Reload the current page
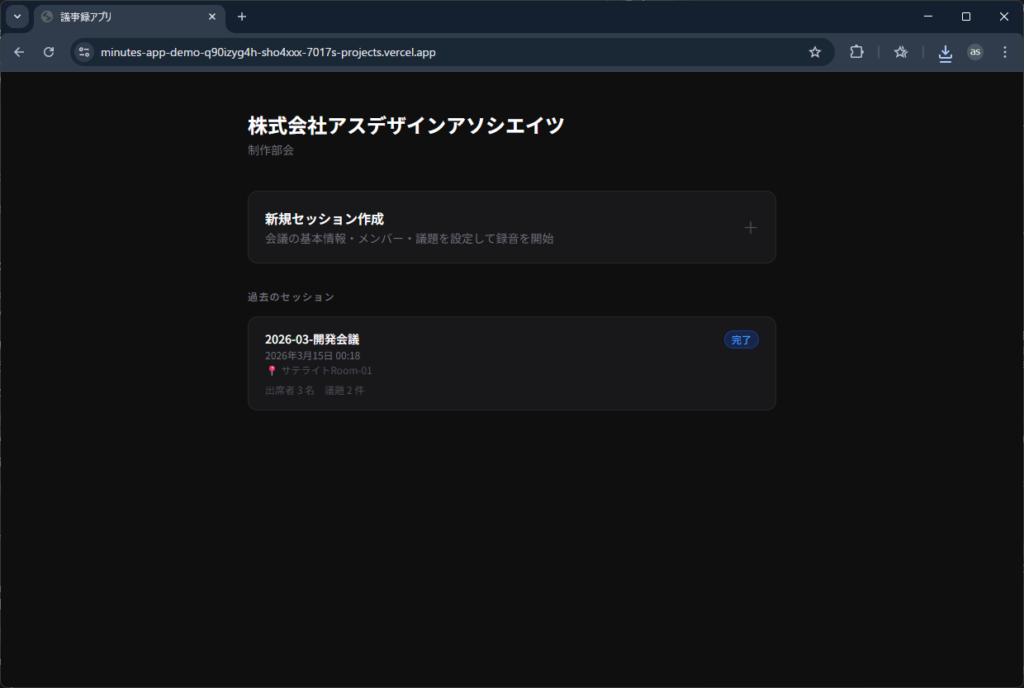The width and height of the screenshot is (1024, 688). pos(48,52)
